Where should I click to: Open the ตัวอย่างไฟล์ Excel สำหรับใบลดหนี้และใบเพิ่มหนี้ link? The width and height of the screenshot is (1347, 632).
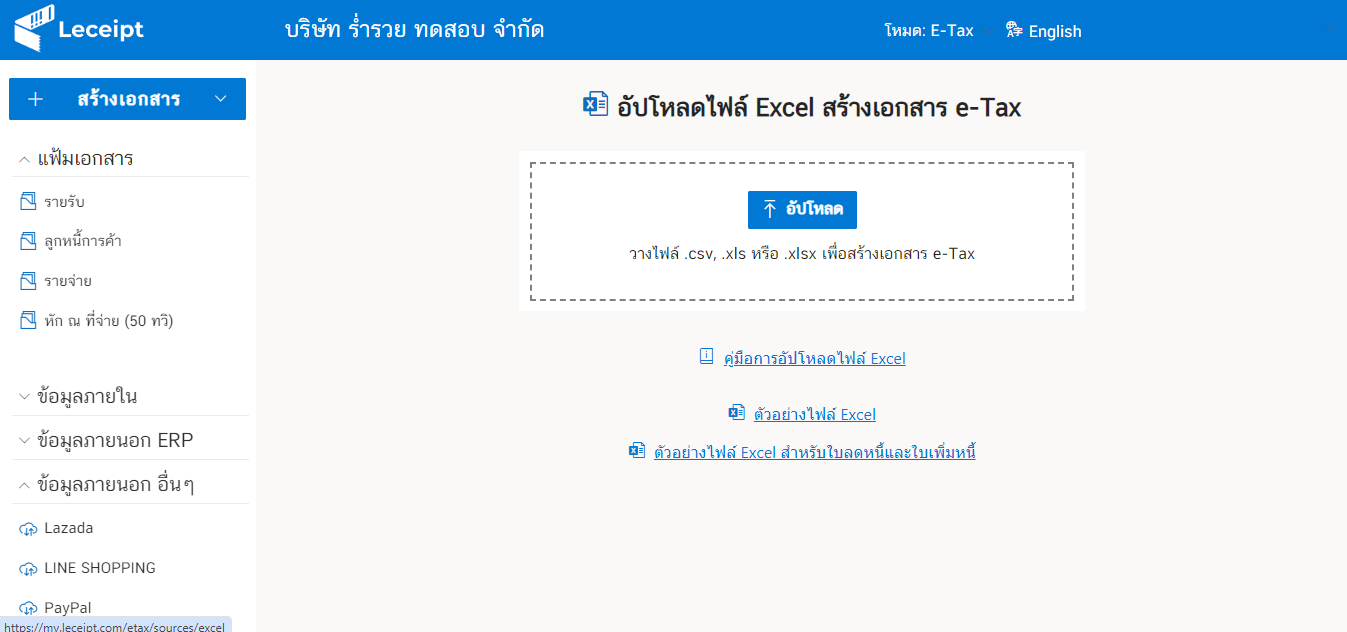814,452
